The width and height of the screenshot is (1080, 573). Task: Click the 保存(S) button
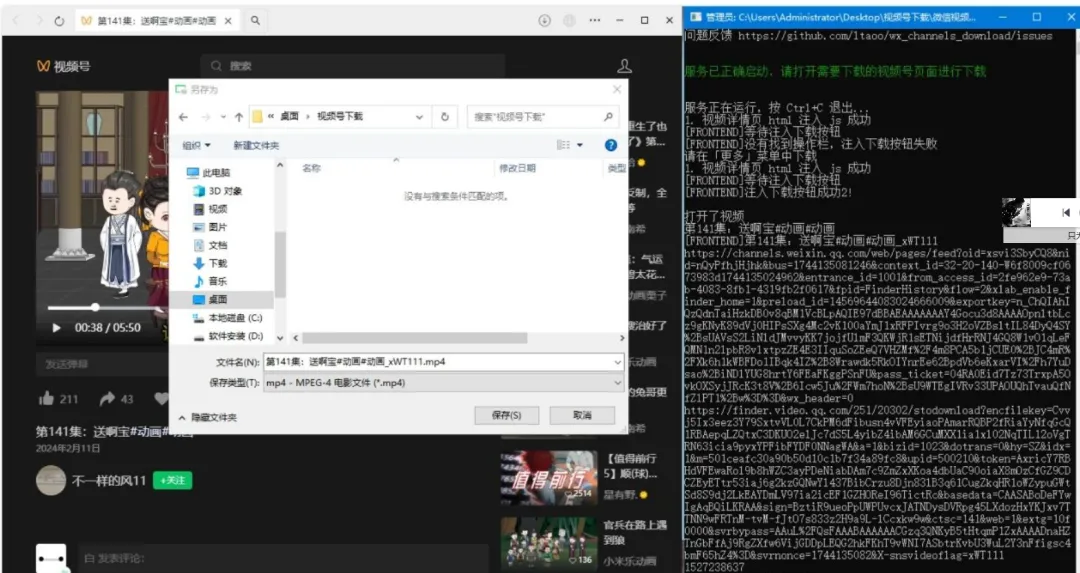click(x=506, y=415)
